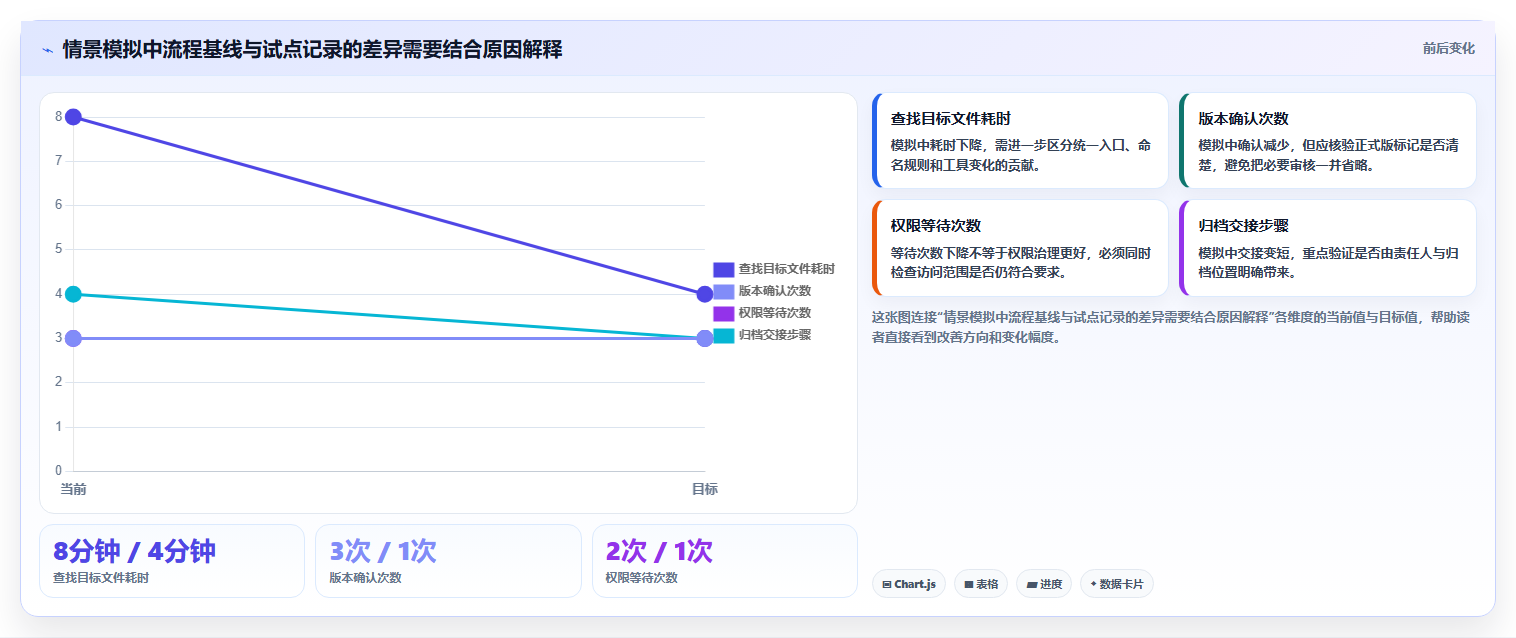Toggle the 归档交接步骤 legend color box
Viewport: 1516px width, 638px height.
(x=724, y=335)
